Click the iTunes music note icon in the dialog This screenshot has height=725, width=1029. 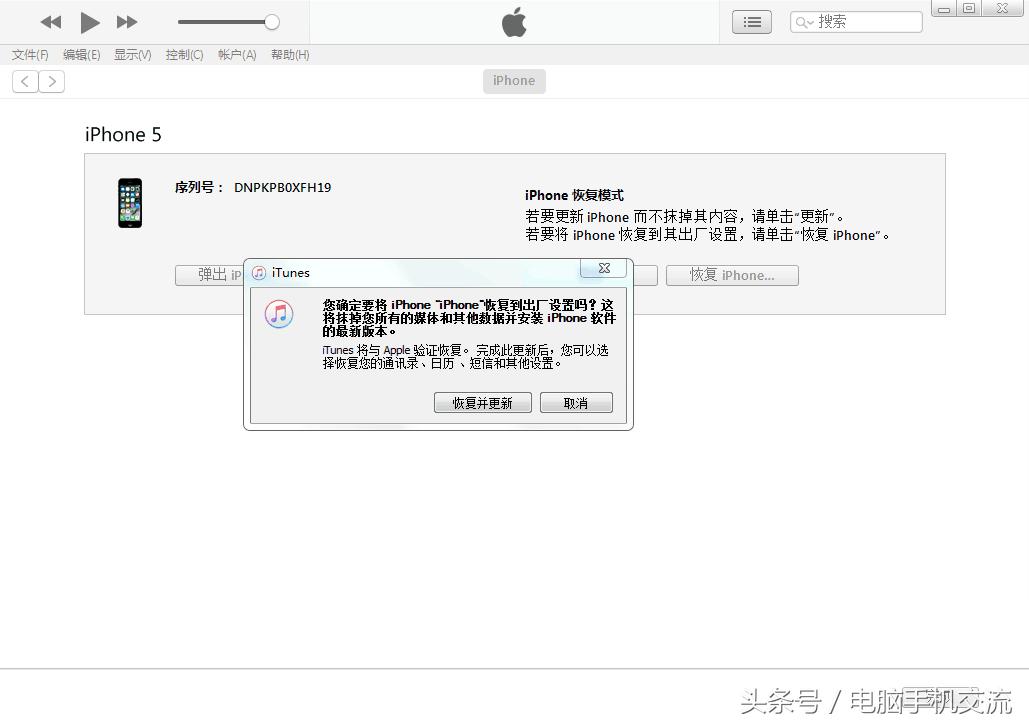[x=278, y=314]
